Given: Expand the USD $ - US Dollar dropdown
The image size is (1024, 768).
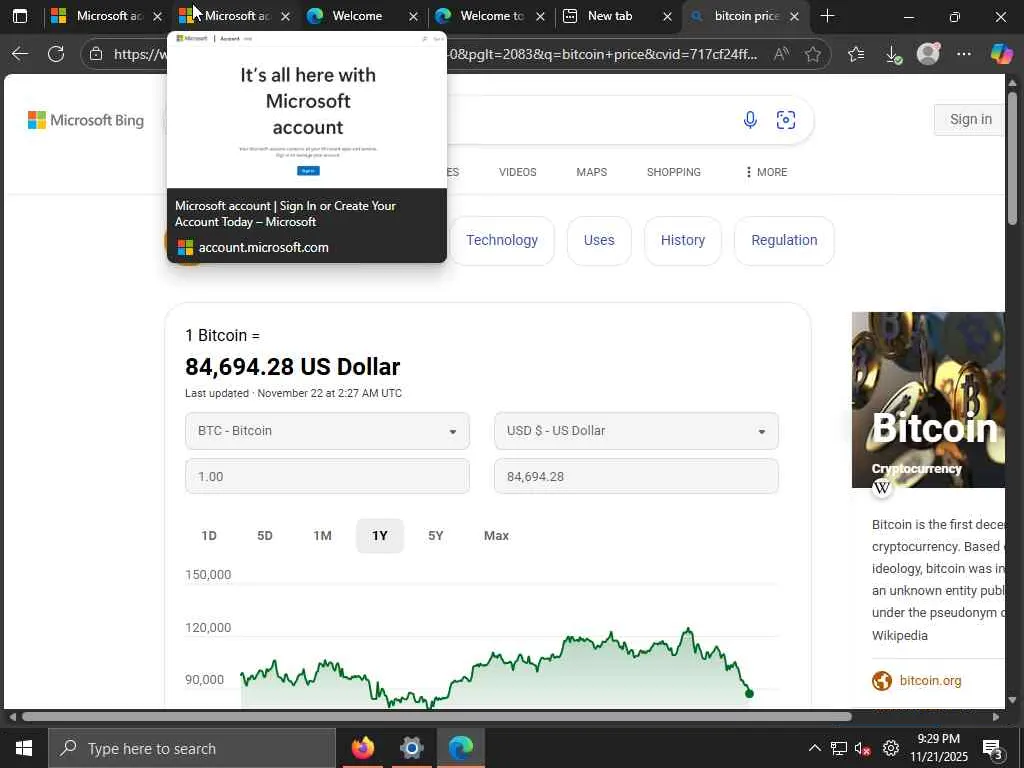Looking at the screenshot, I should click(x=636, y=431).
